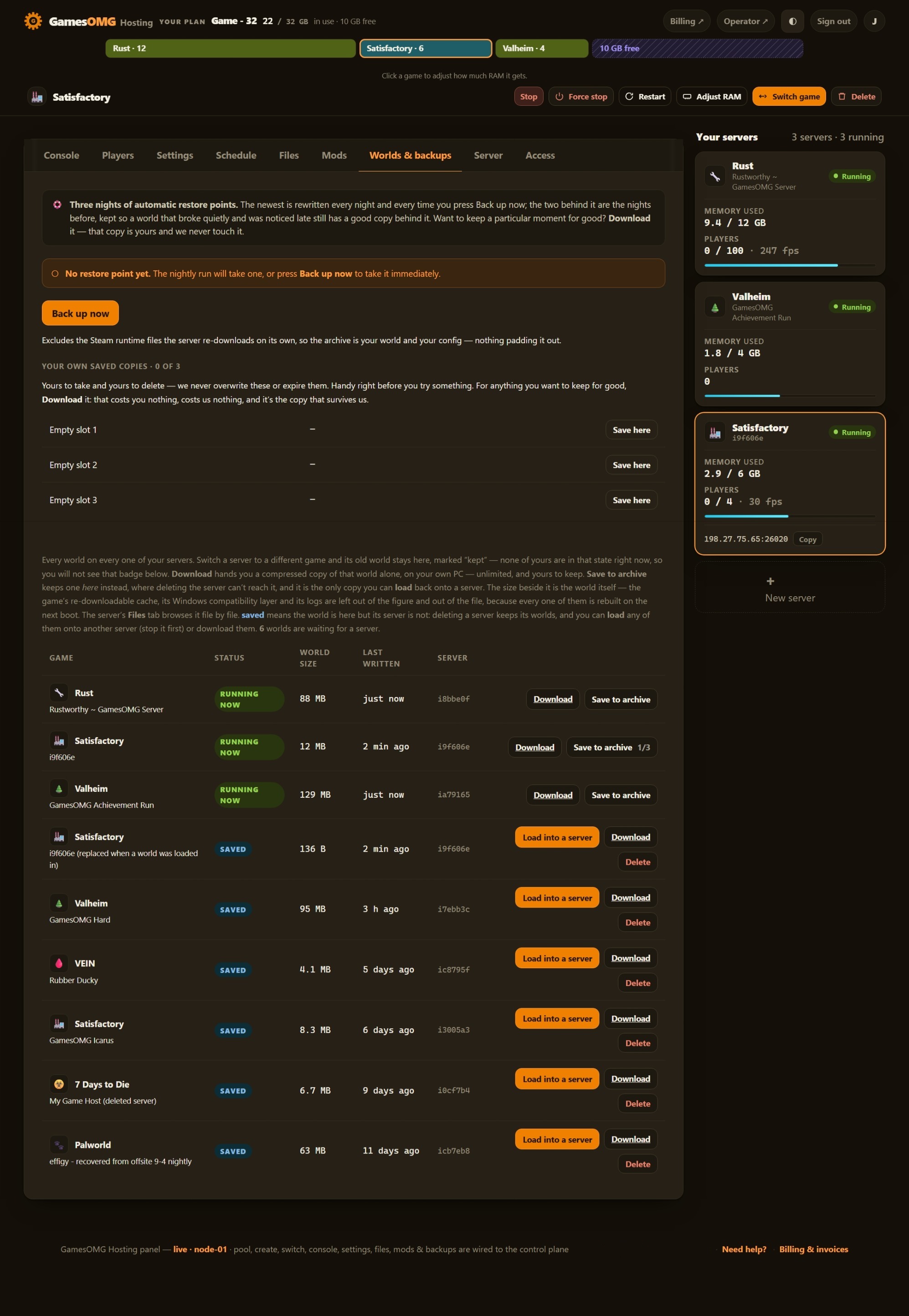Click the 7 Days to Die icon
This screenshot has height=1316, width=909.
(59, 1084)
